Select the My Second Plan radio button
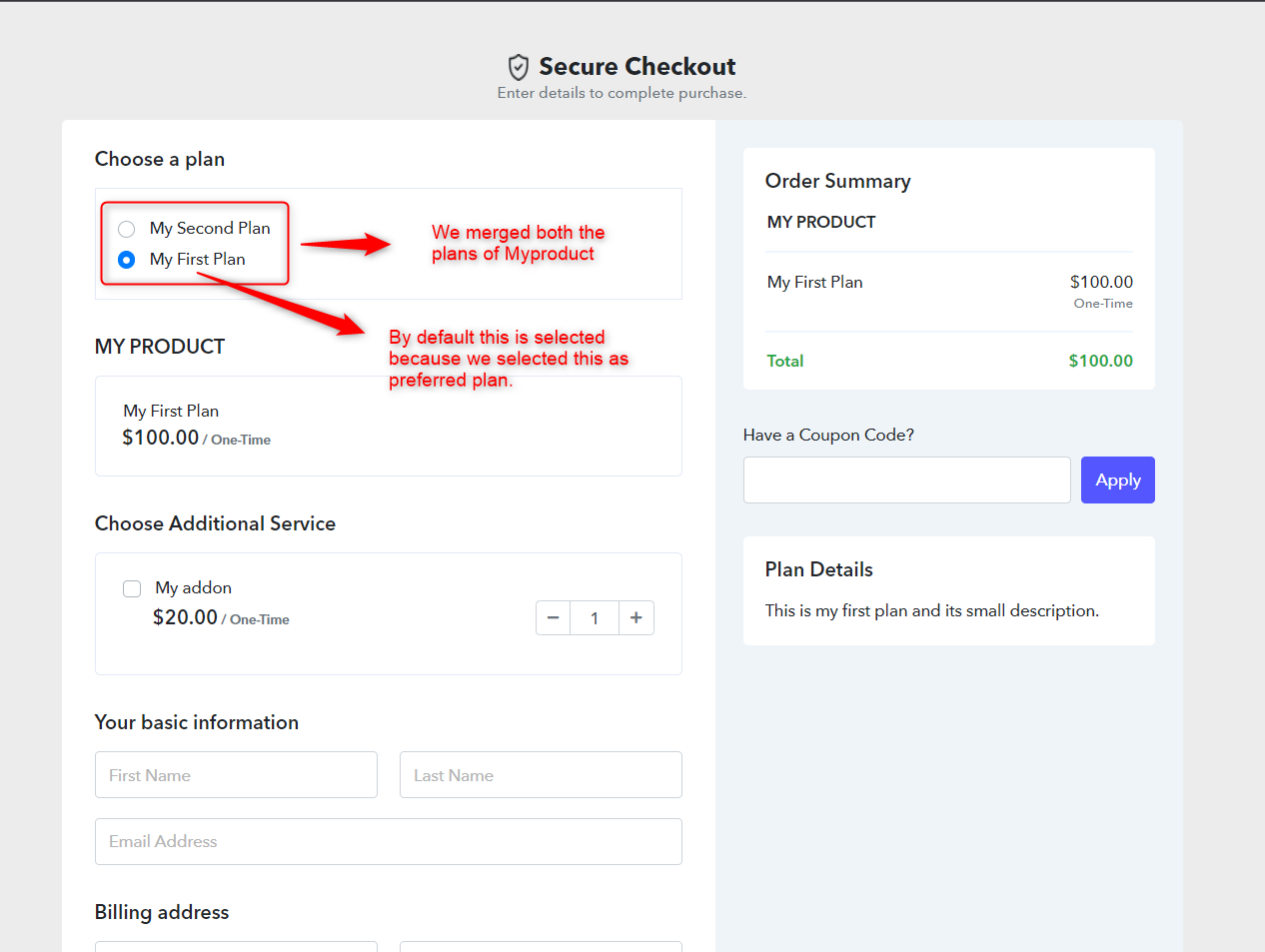 point(126,229)
